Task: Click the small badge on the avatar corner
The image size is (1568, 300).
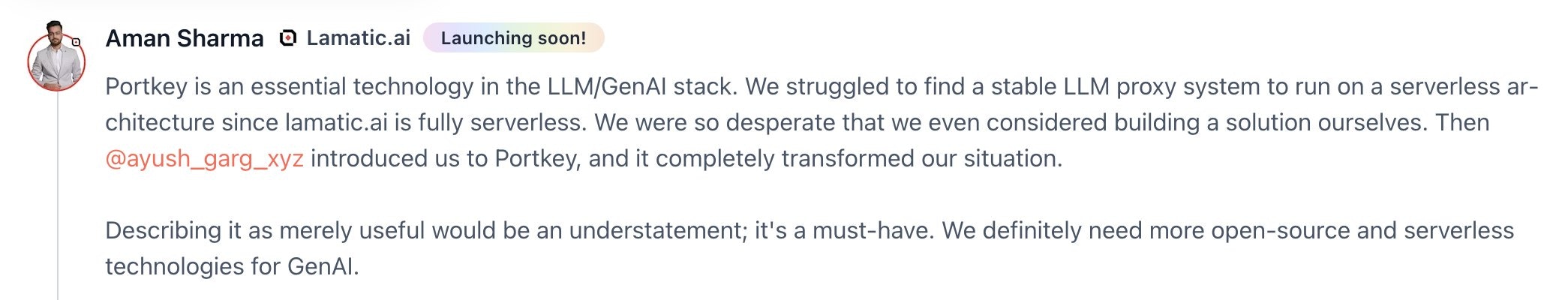Action: tap(76, 42)
